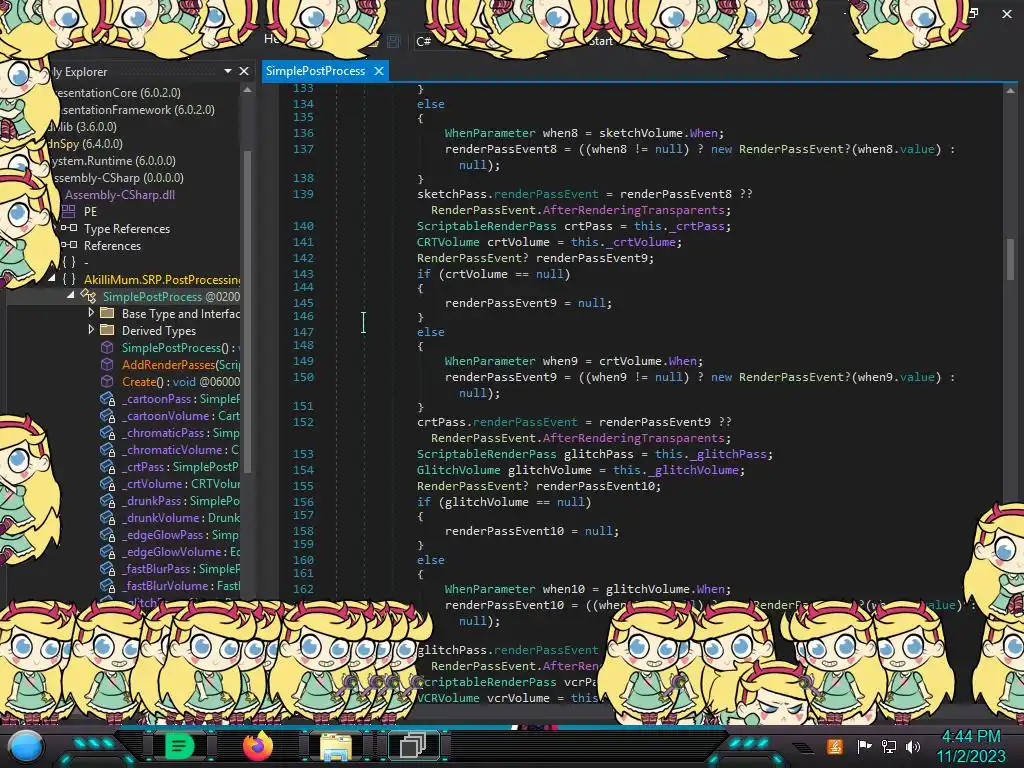This screenshot has width=1024, height=768.
Task: Click the AddRenderPasses method cube icon
Action: pyautogui.click(x=107, y=364)
